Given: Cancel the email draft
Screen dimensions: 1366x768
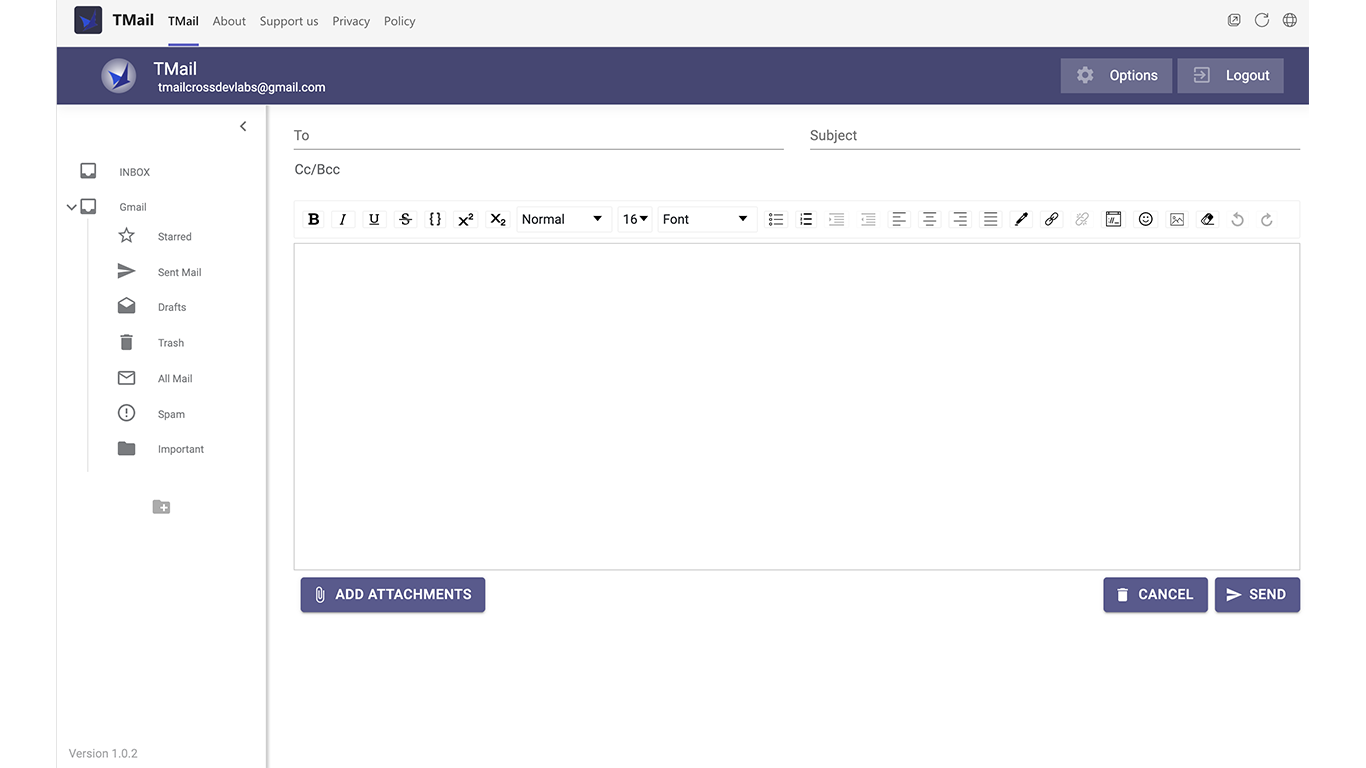Looking at the screenshot, I should click(1155, 594).
